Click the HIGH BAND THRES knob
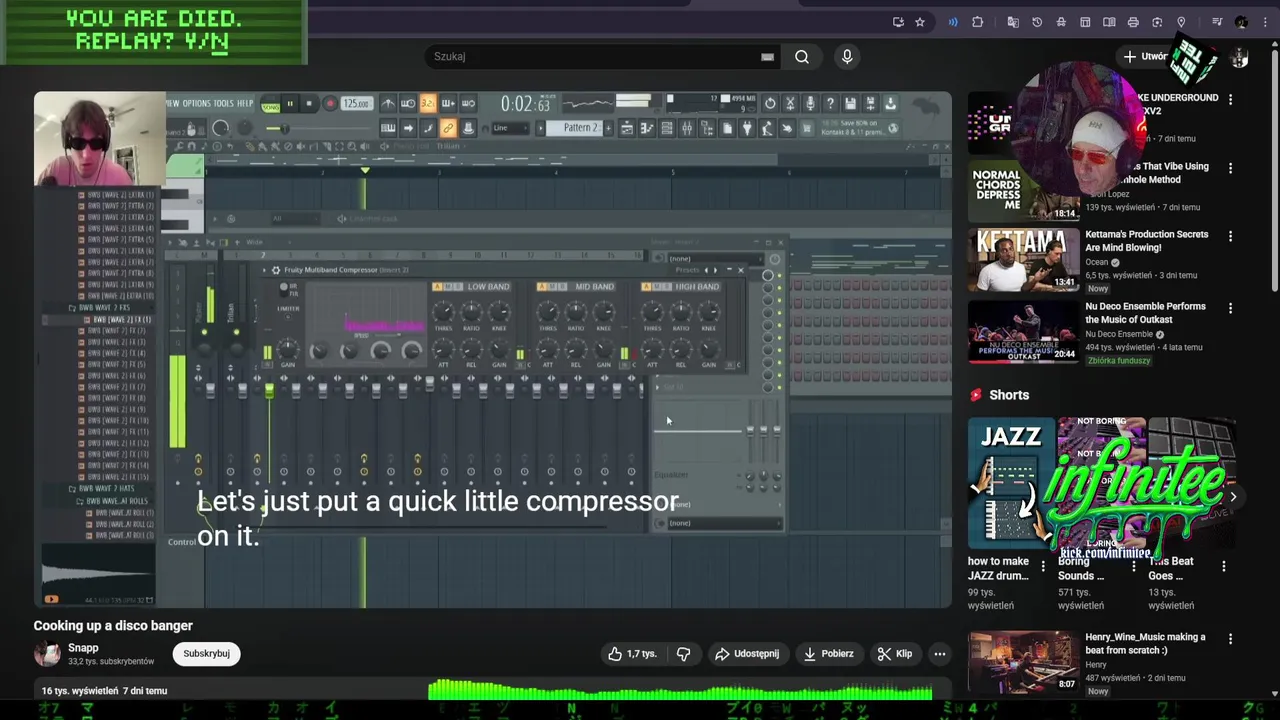Viewport: 1280px width, 720px height. point(652,312)
